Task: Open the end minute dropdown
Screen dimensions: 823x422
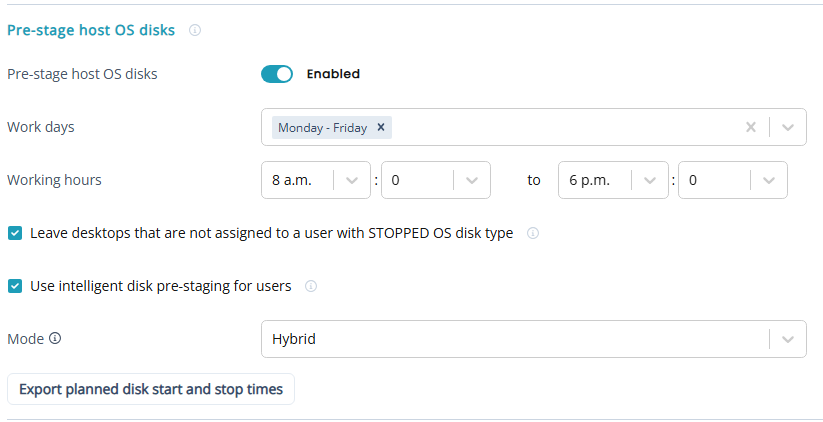Action: tap(768, 180)
